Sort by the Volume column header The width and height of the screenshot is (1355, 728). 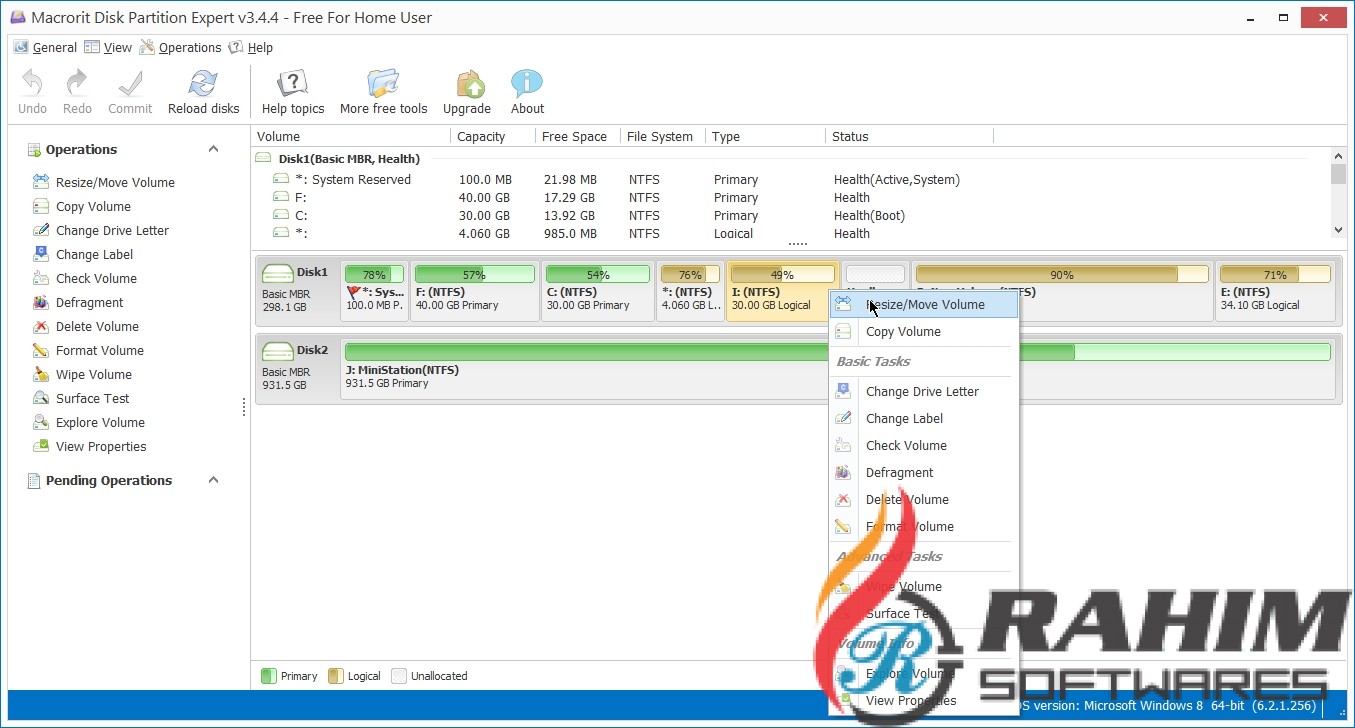tap(350, 136)
